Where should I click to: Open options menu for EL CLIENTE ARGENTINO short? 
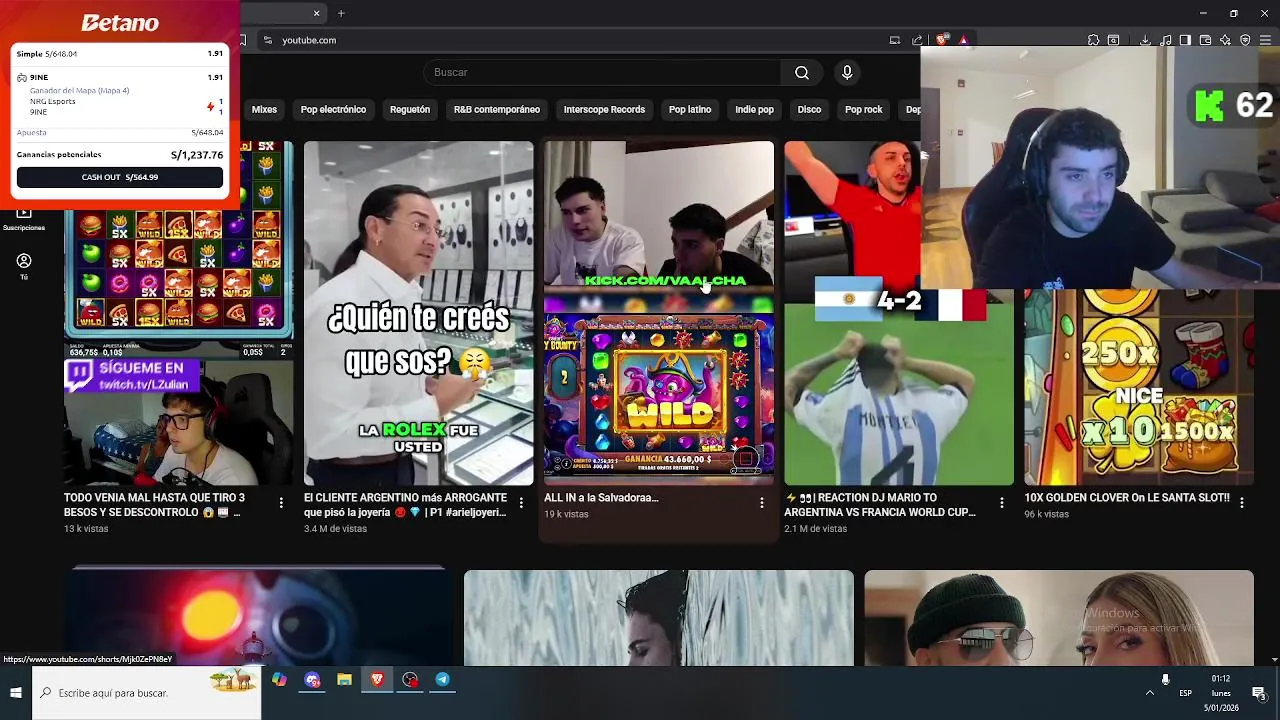521,503
